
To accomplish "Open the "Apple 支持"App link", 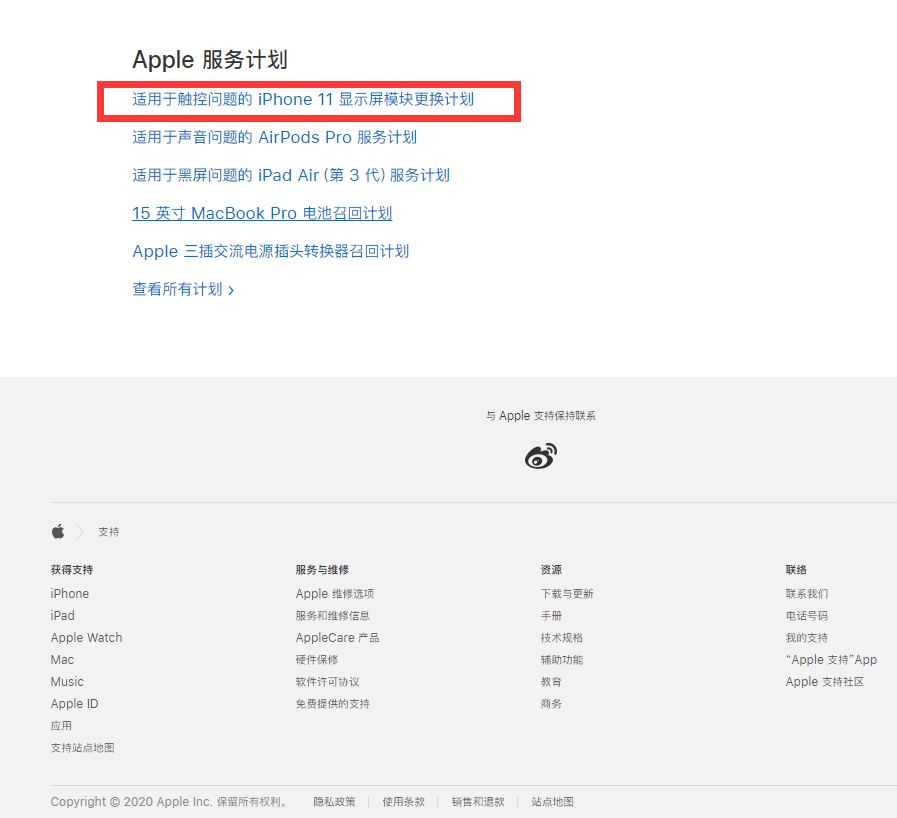I will (831, 659).
